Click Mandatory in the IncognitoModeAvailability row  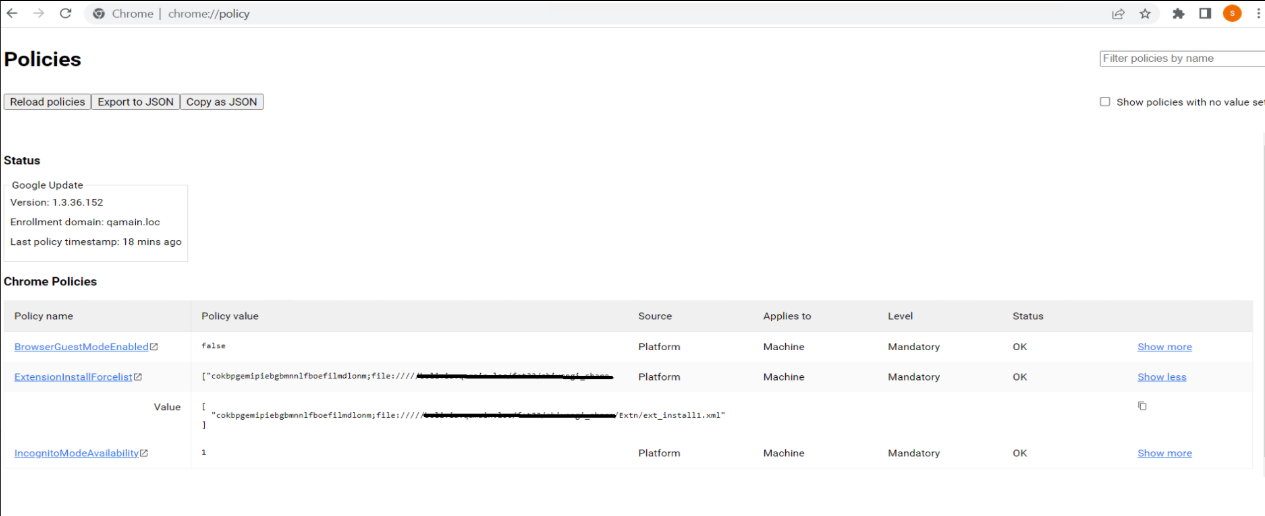point(914,453)
